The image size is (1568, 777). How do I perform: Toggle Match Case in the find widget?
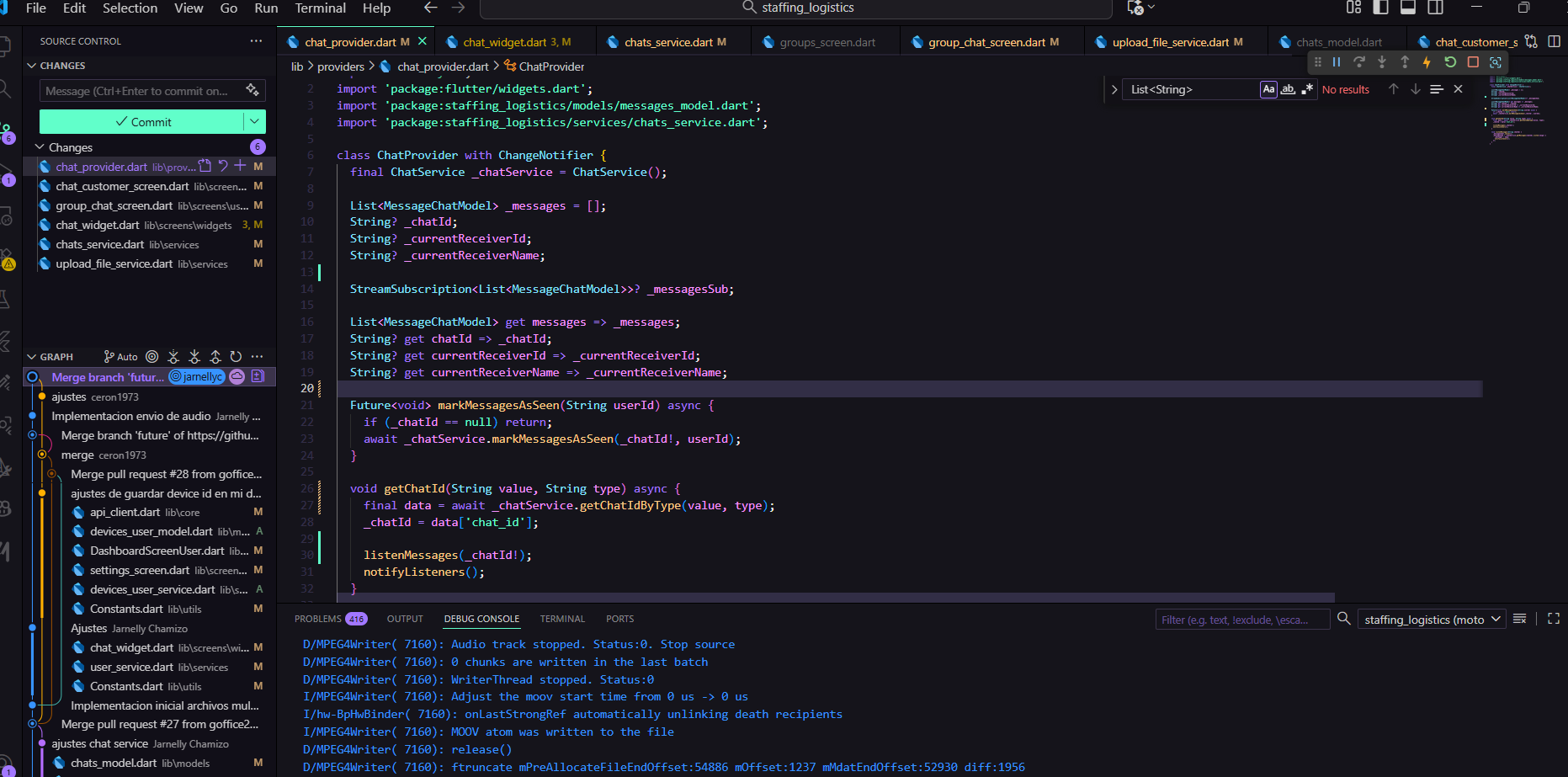click(1268, 89)
